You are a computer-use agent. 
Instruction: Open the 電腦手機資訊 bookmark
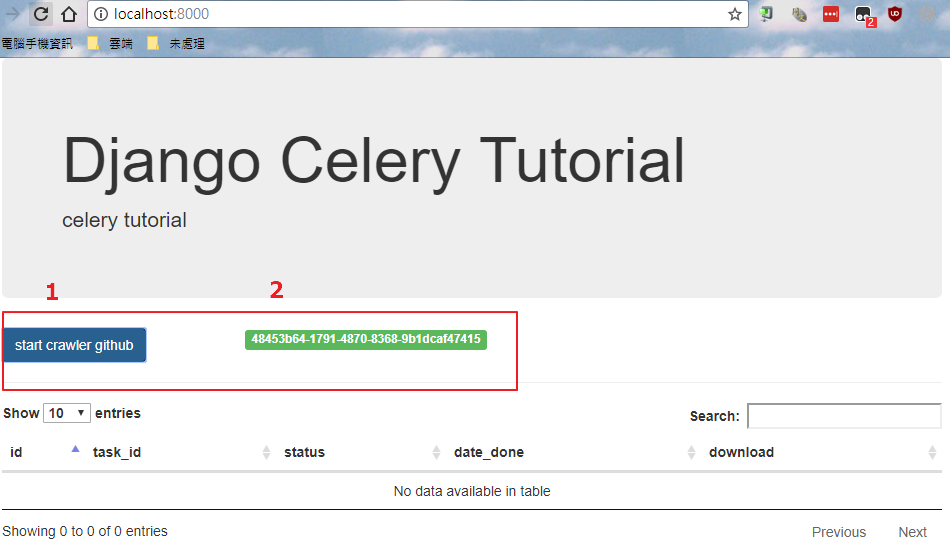coord(37,44)
